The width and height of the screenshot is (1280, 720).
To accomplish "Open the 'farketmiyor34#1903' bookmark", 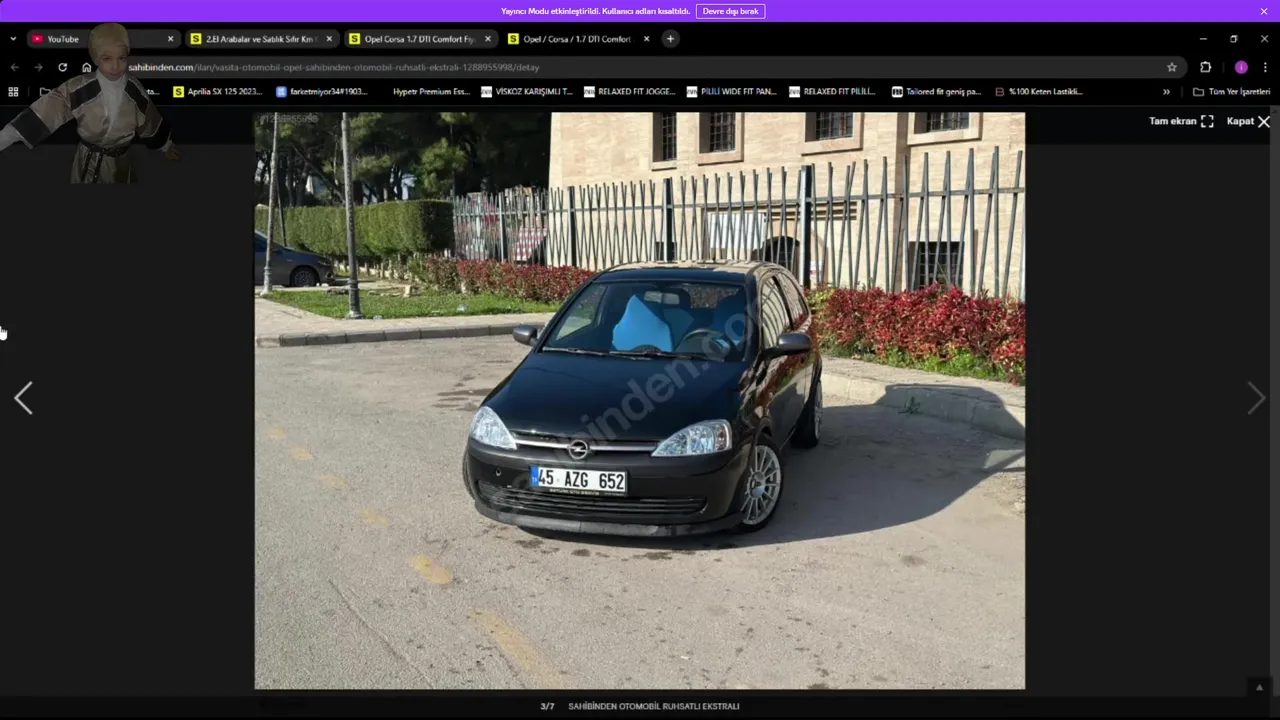I will pos(322,91).
